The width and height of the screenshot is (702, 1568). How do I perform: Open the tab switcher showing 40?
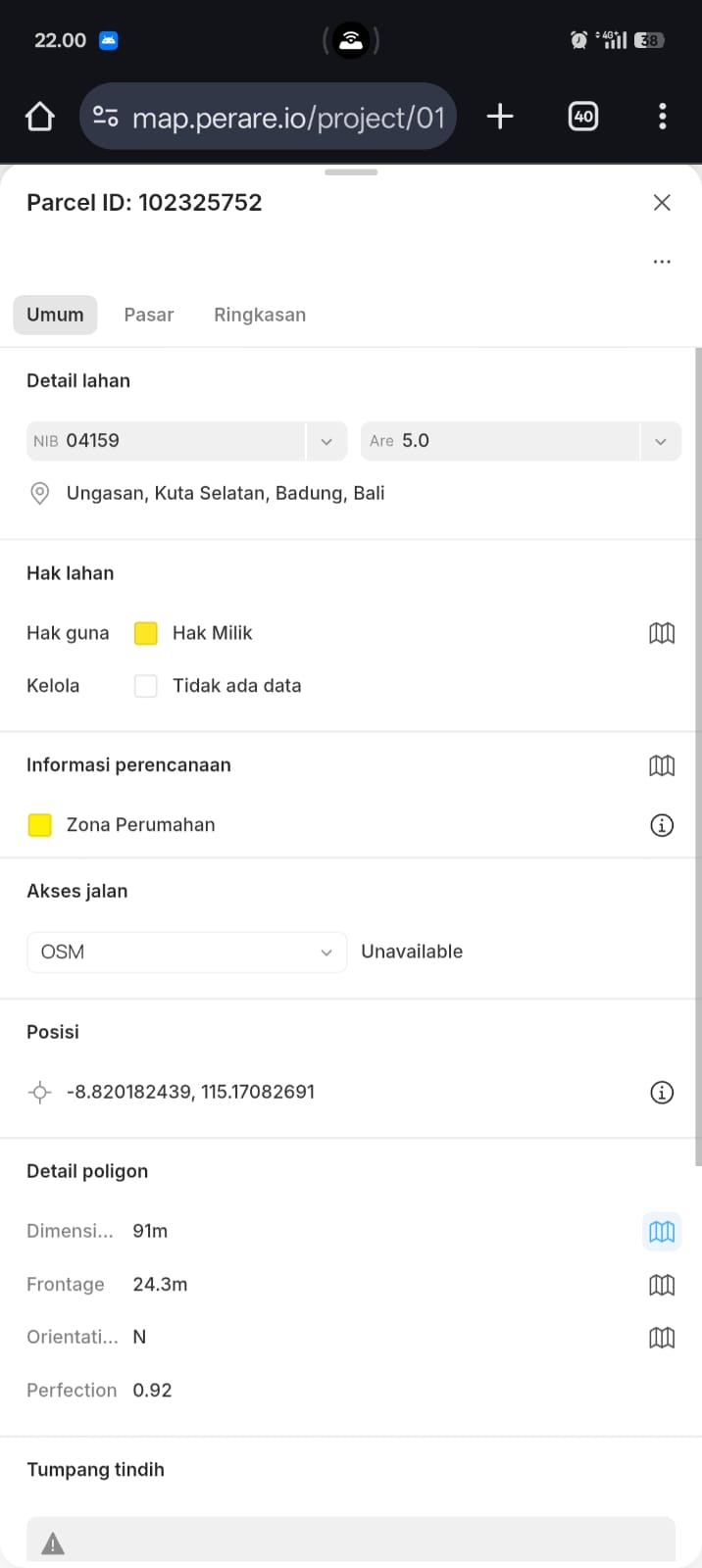pos(583,117)
